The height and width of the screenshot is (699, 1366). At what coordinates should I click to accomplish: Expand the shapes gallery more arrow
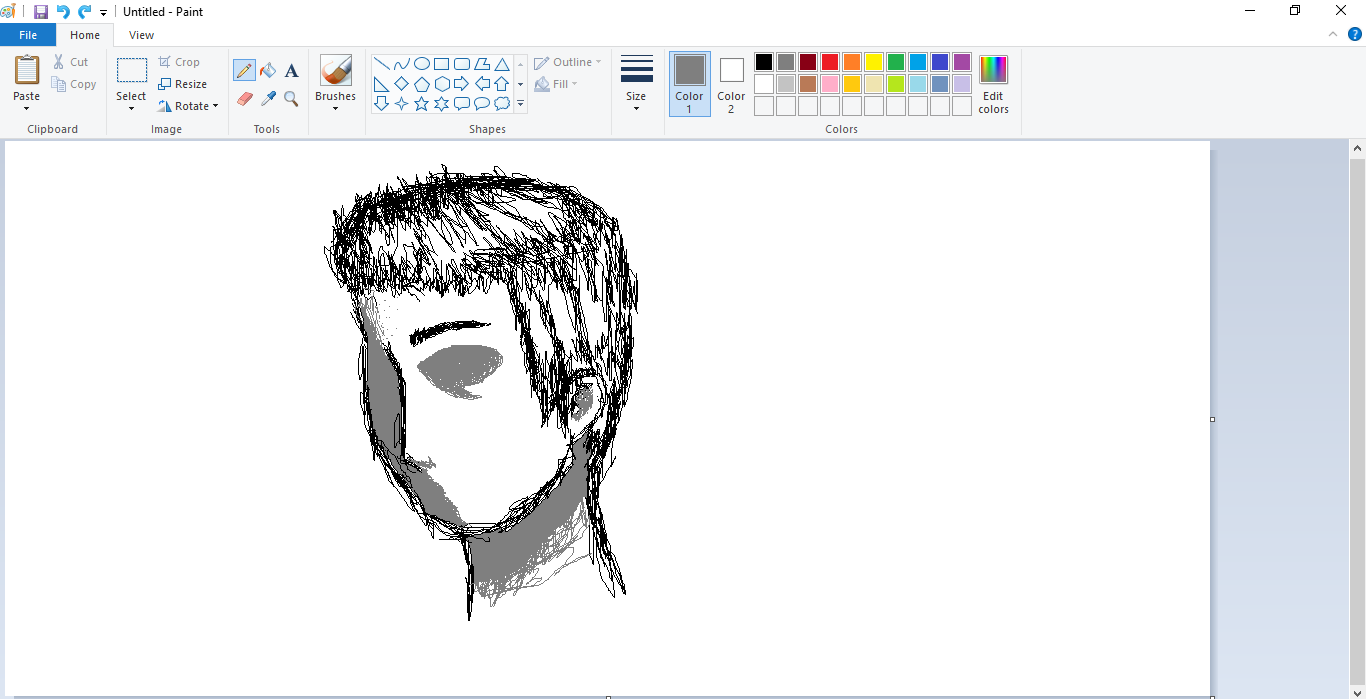click(520, 103)
